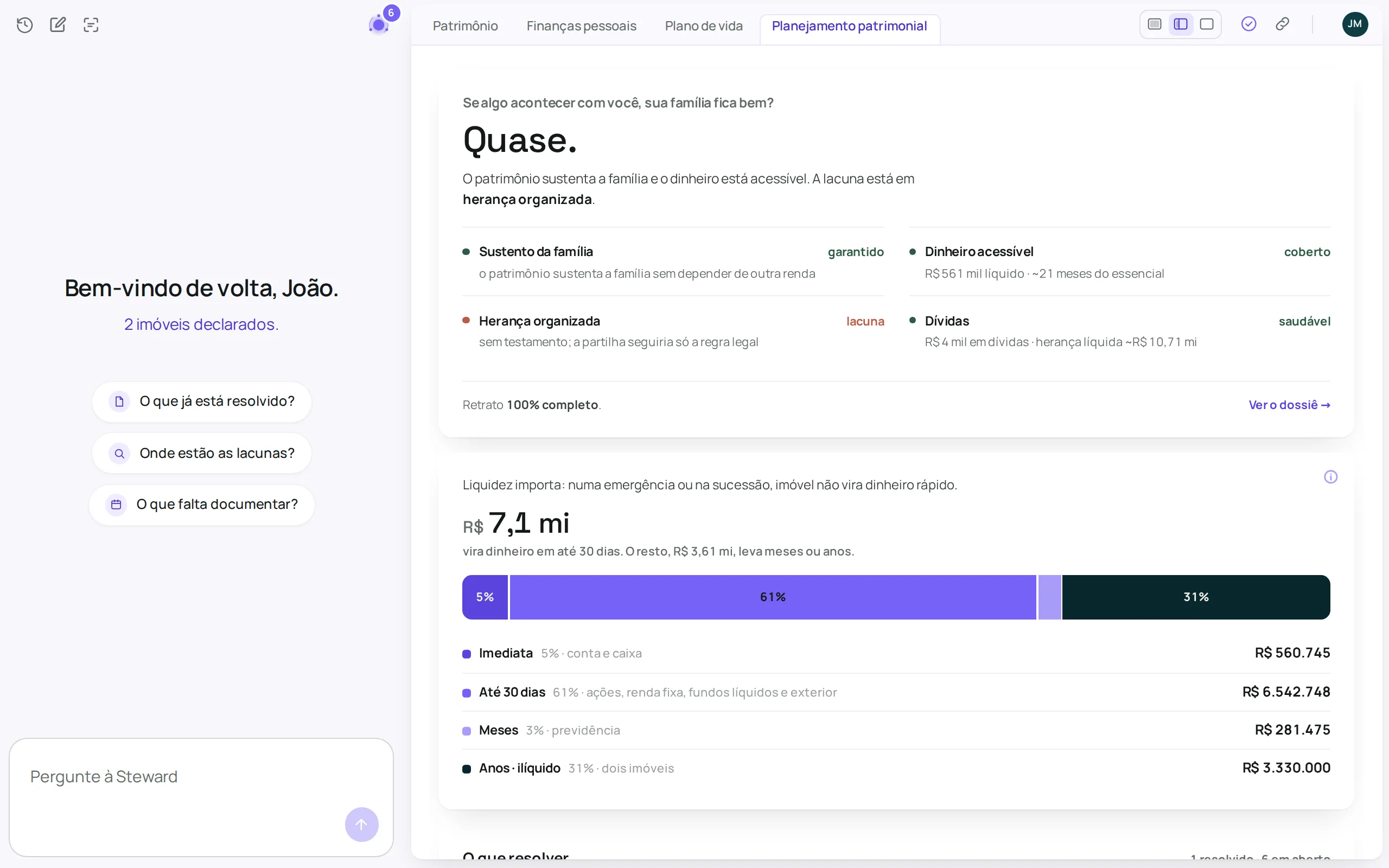Click the document icon beside 'O que já está resolvido?'
The image size is (1389, 868).
[x=119, y=401]
